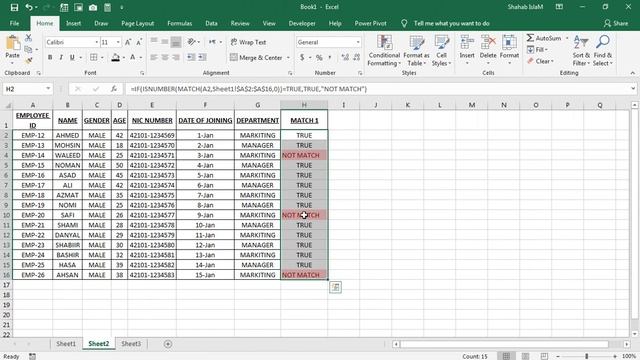The width and height of the screenshot is (640, 360).
Task: Open the font size dropdown
Action: tap(118, 42)
